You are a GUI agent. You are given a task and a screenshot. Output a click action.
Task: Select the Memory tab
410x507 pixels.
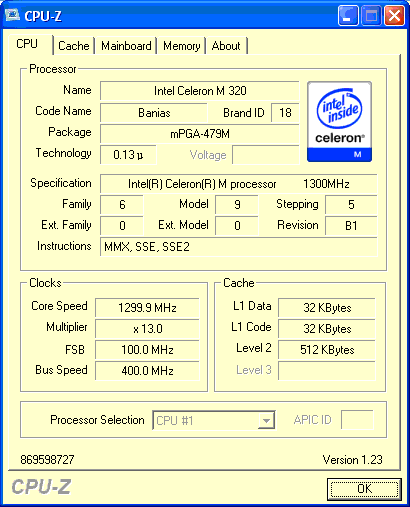(x=181, y=46)
